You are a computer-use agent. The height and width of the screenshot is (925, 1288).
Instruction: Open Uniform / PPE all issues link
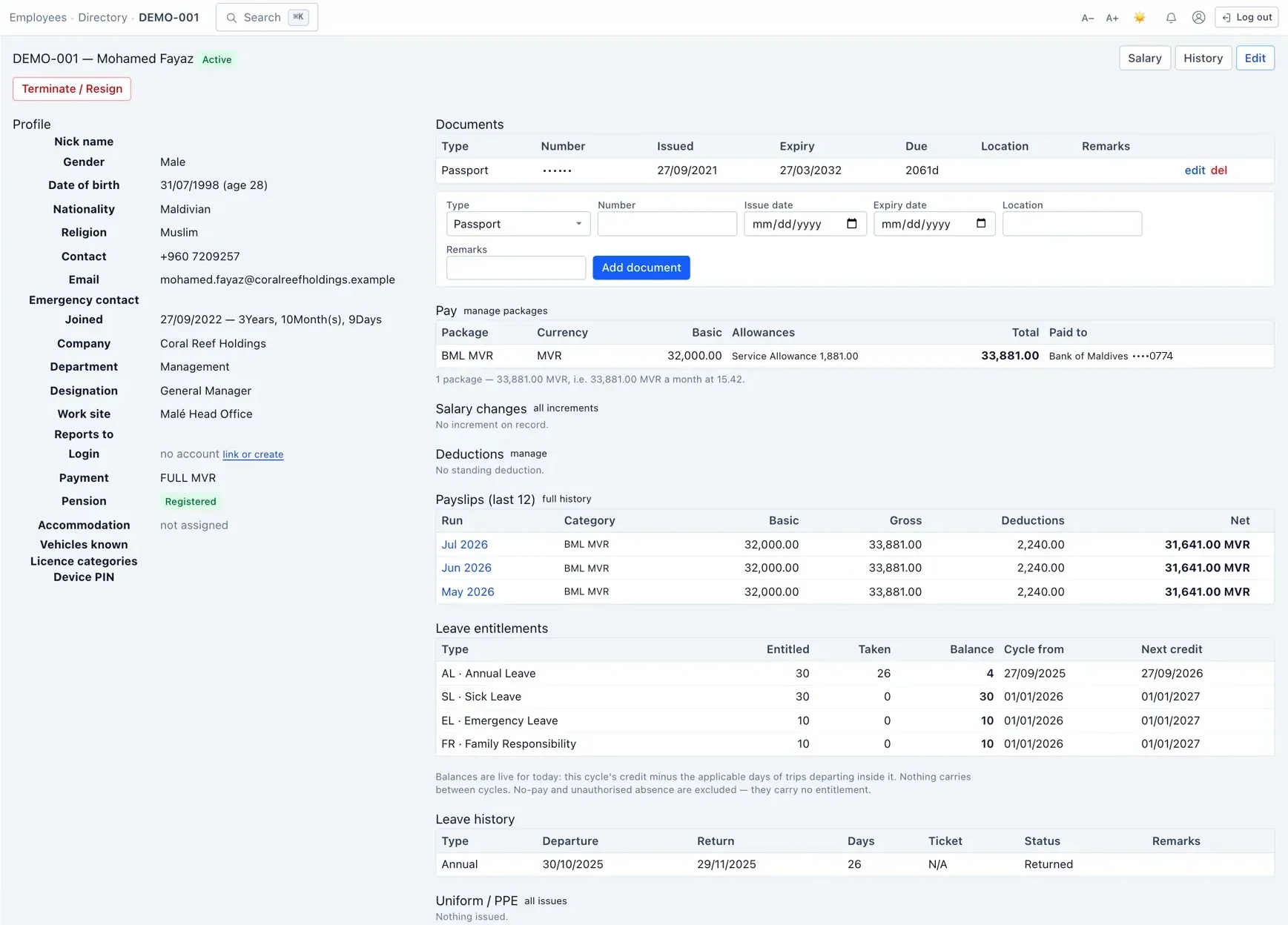tap(545, 901)
